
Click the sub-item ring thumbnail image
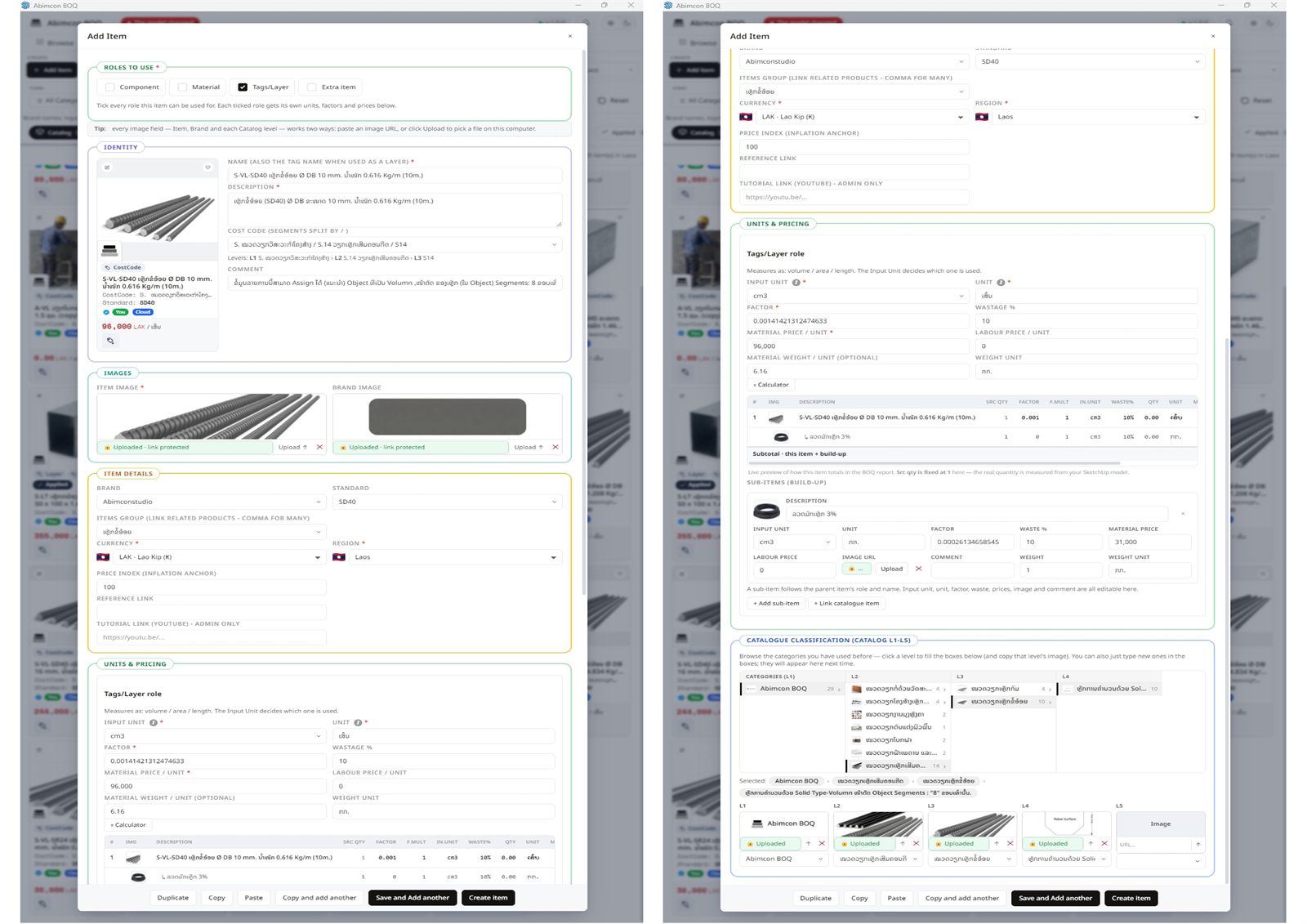click(x=766, y=511)
